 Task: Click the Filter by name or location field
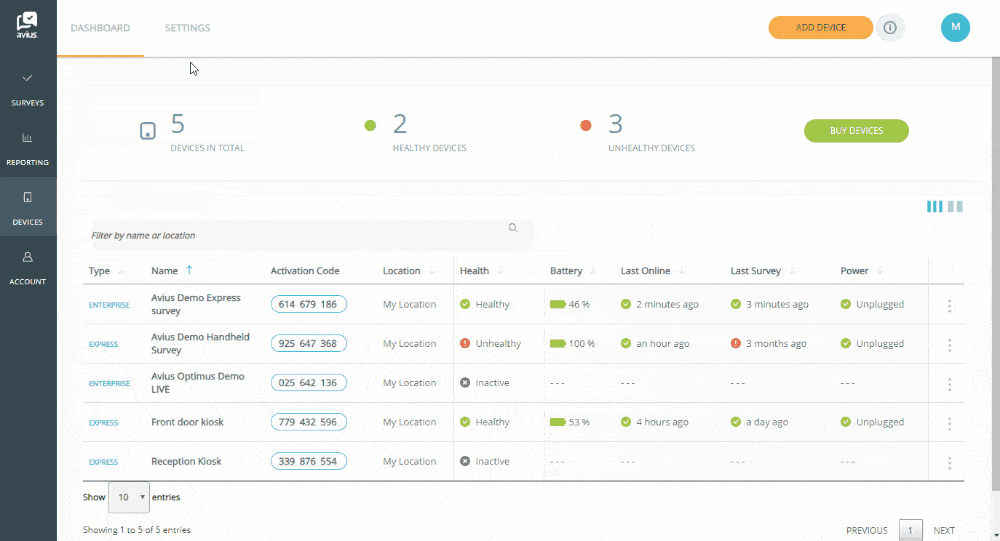(x=300, y=235)
